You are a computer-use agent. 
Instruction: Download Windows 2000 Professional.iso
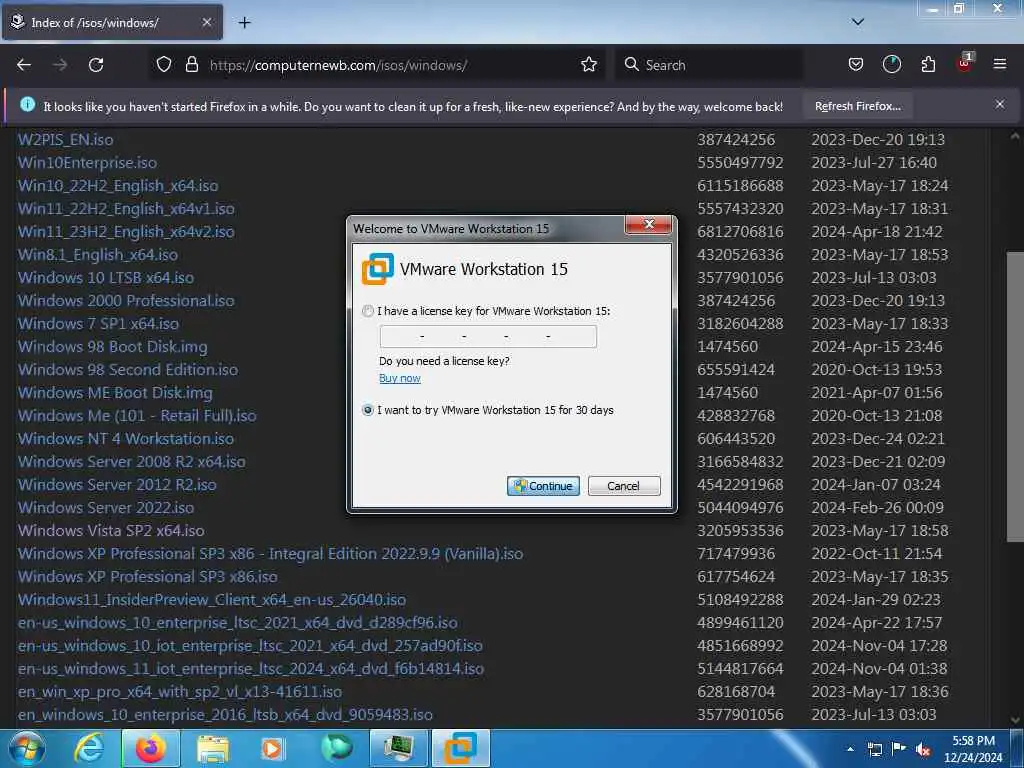point(126,300)
